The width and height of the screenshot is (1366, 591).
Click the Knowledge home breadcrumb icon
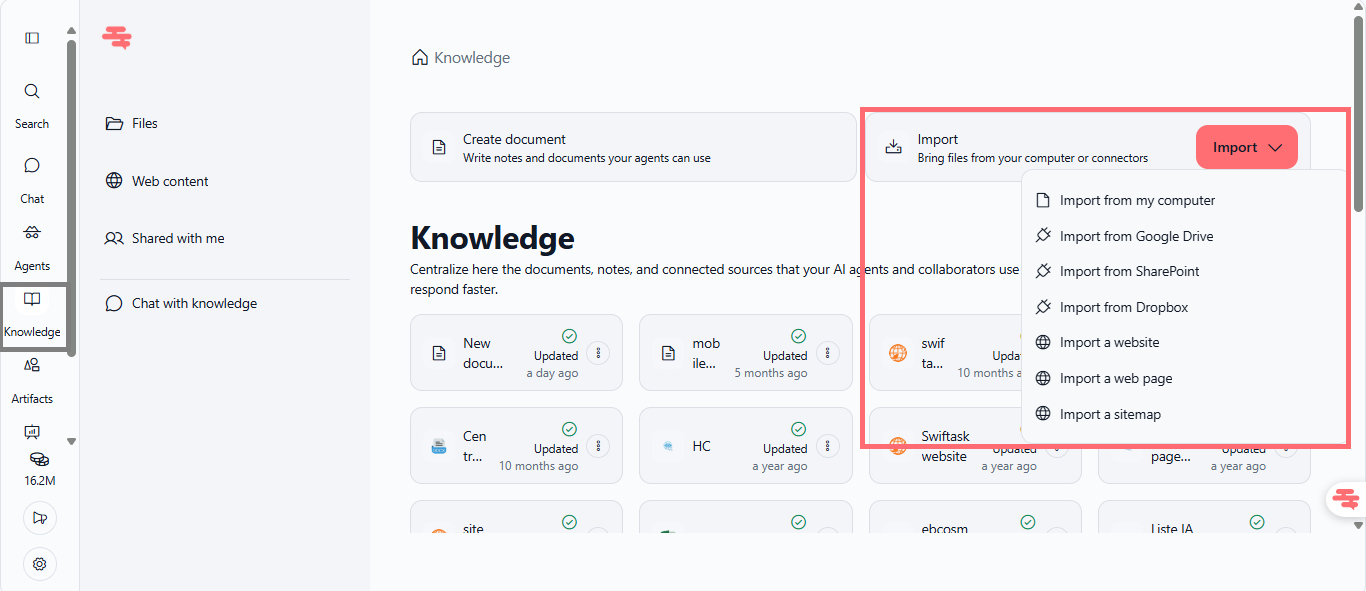point(420,58)
